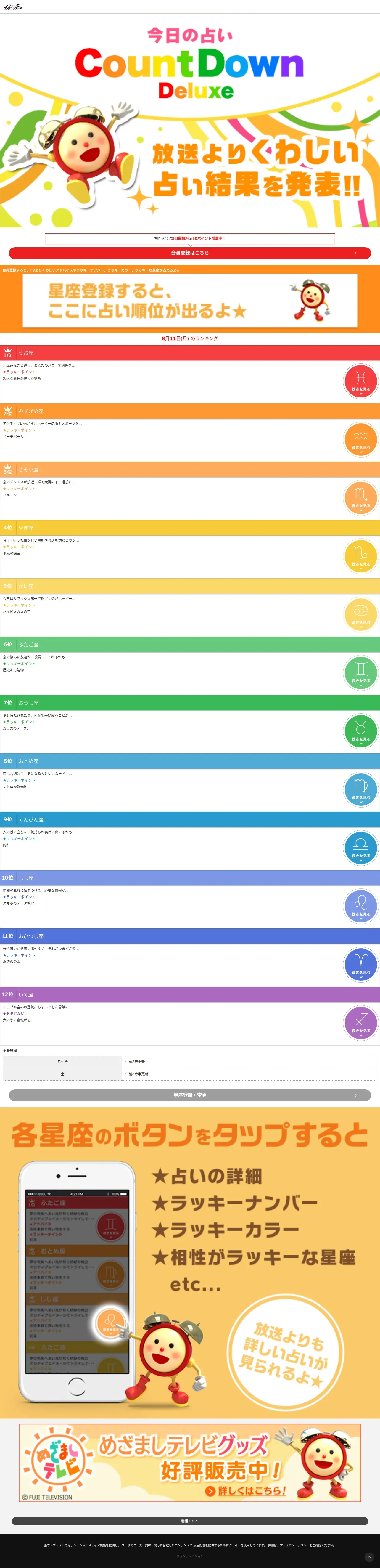This screenshot has width=380, height=1568.
Task: Click the back-to-top arrow in the footer
Action: coord(369,1557)
